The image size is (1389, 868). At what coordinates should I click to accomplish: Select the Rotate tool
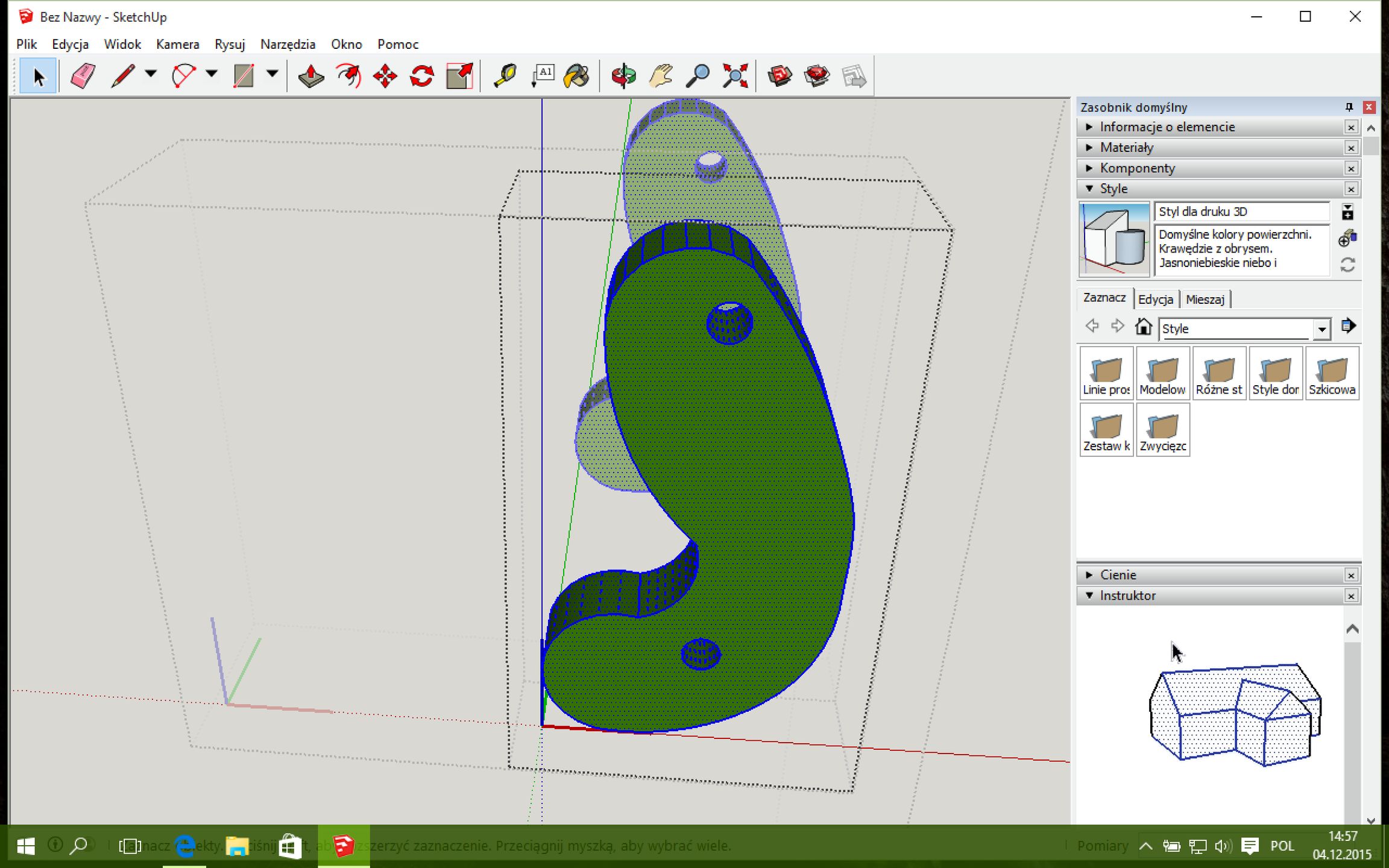pyautogui.click(x=422, y=77)
